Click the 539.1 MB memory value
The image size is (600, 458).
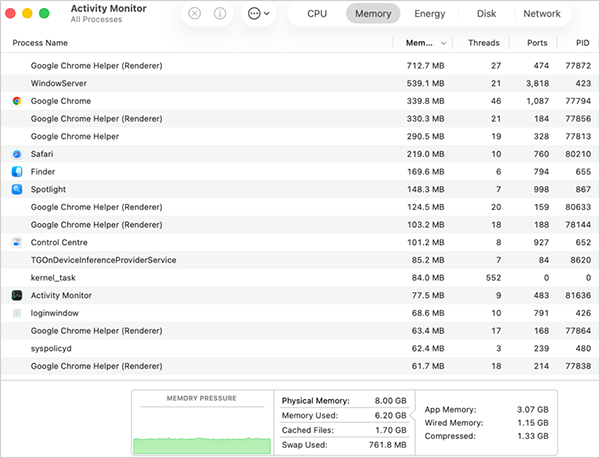(426, 83)
